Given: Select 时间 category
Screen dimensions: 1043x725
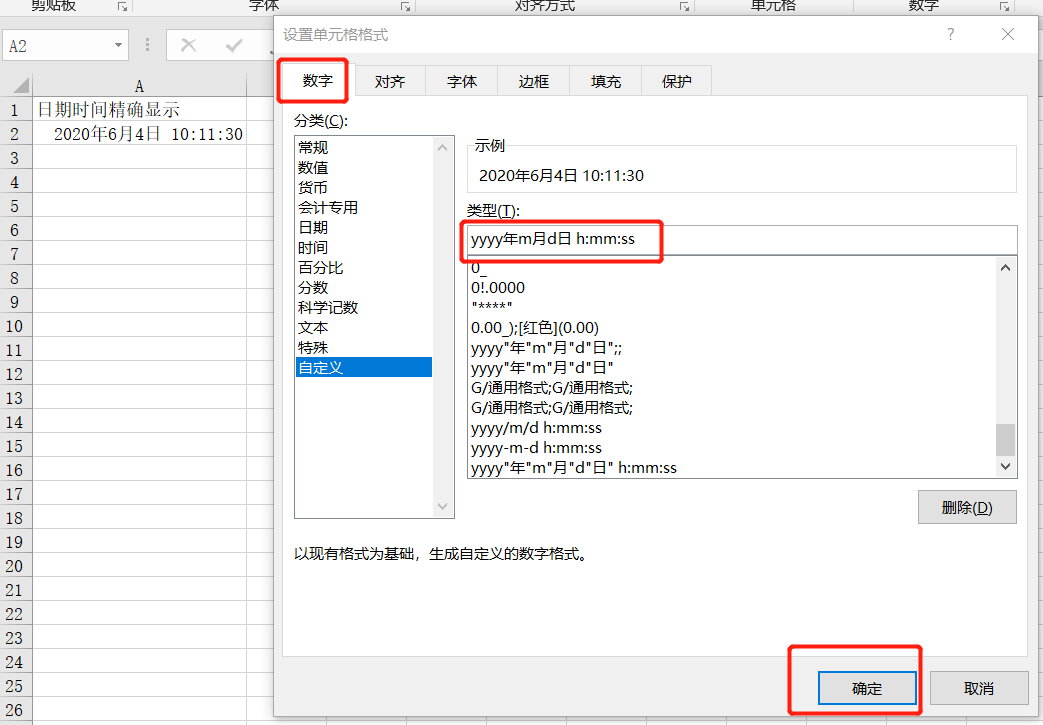Looking at the screenshot, I should (364, 247).
